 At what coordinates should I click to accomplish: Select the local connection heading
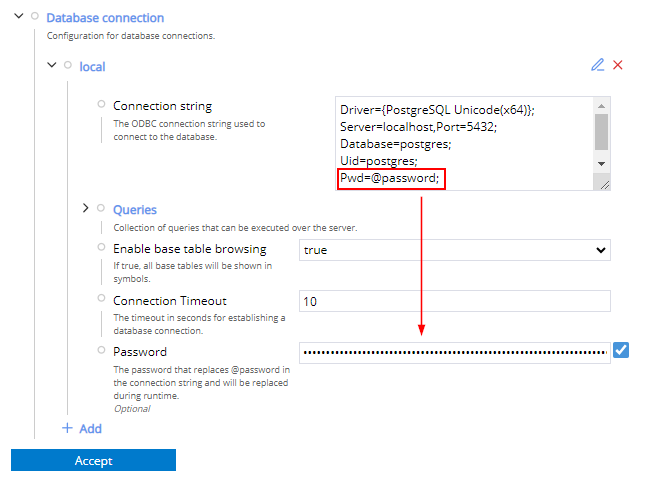pos(92,67)
